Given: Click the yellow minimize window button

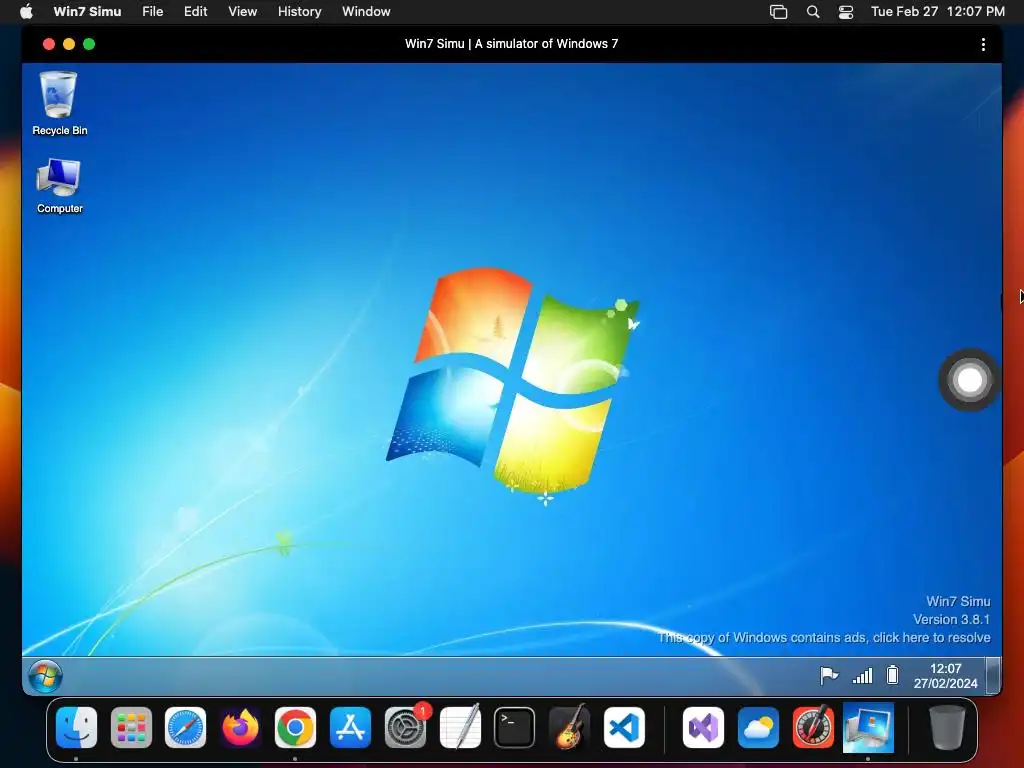Looking at the screenshot, I should [x=69, y=44].
